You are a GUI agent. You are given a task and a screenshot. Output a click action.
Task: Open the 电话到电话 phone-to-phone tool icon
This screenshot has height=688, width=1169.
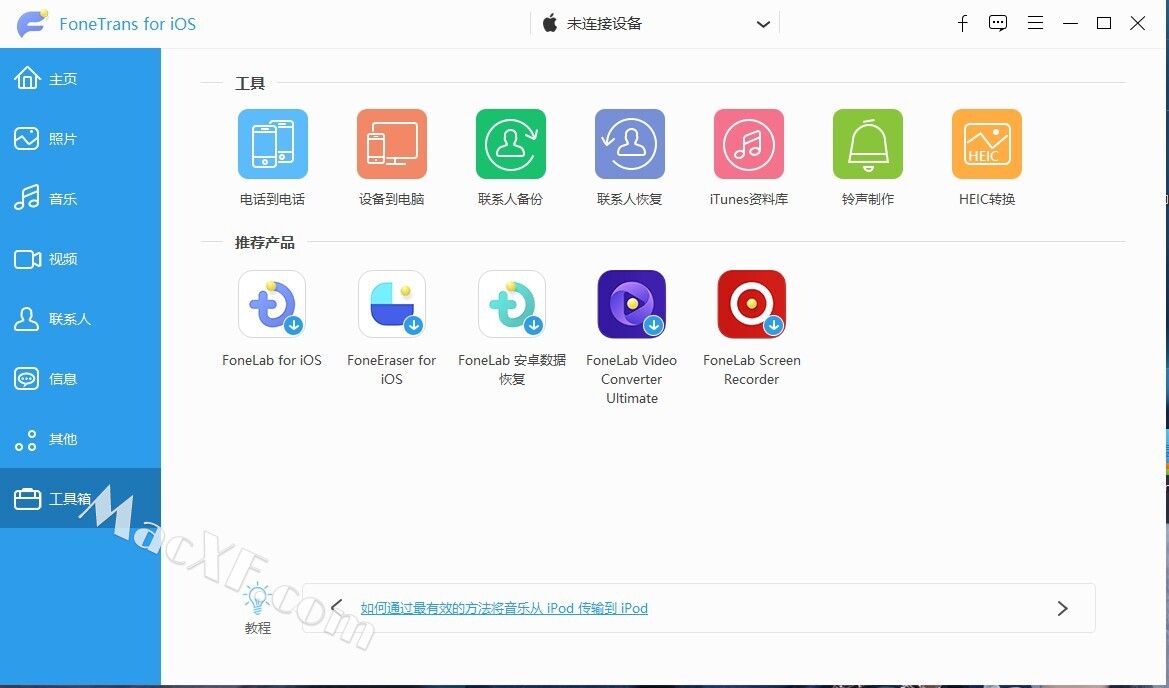point(273,144)
